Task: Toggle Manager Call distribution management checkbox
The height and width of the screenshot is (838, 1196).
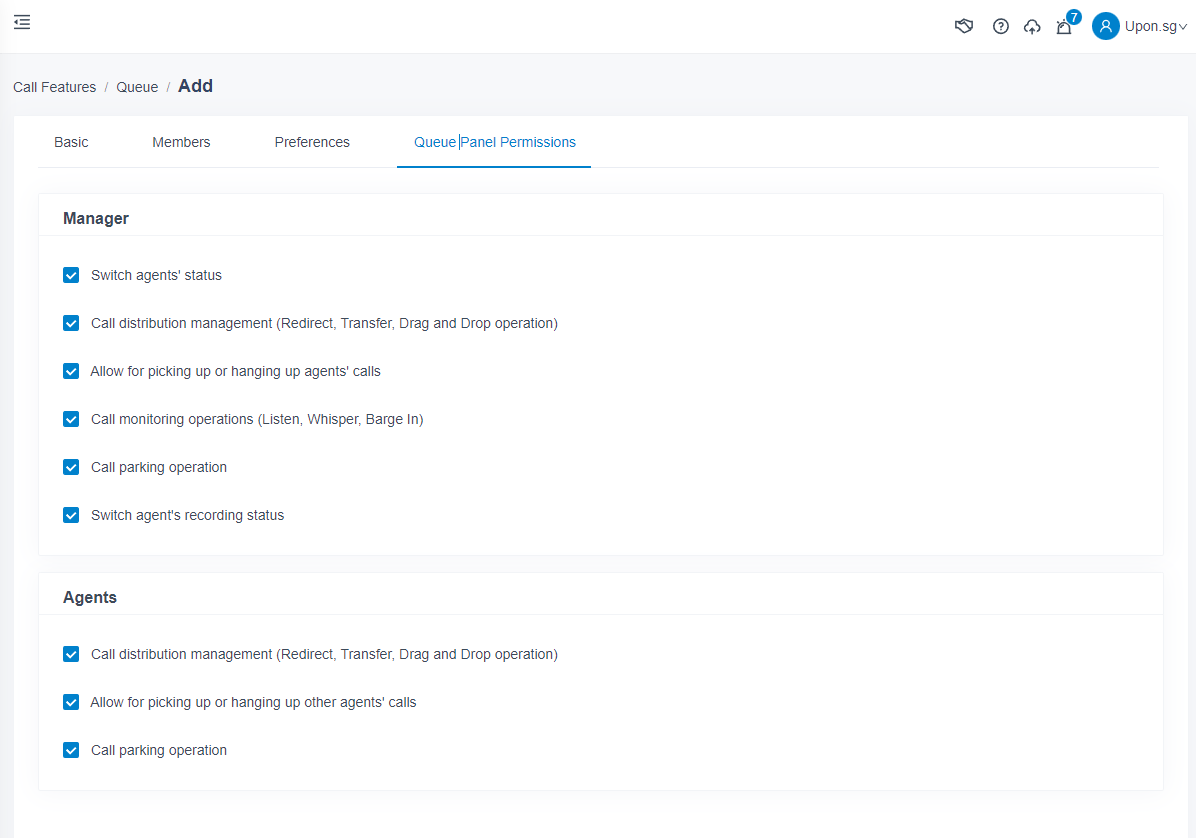Action: 71,323
